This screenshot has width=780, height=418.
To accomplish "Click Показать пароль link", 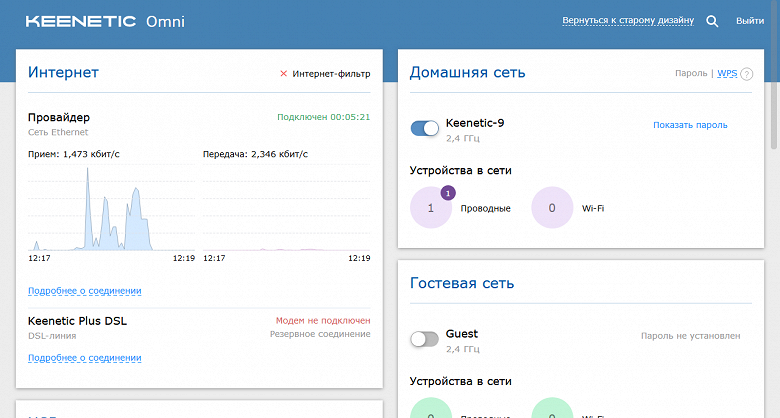I will click(690, 125).
